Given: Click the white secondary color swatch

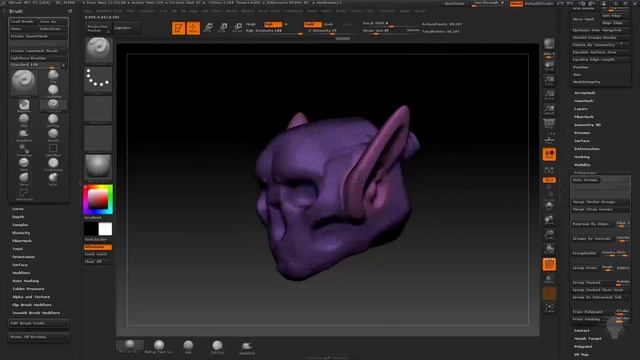Looking at the screenshot, I should click(x=105, y=229).
